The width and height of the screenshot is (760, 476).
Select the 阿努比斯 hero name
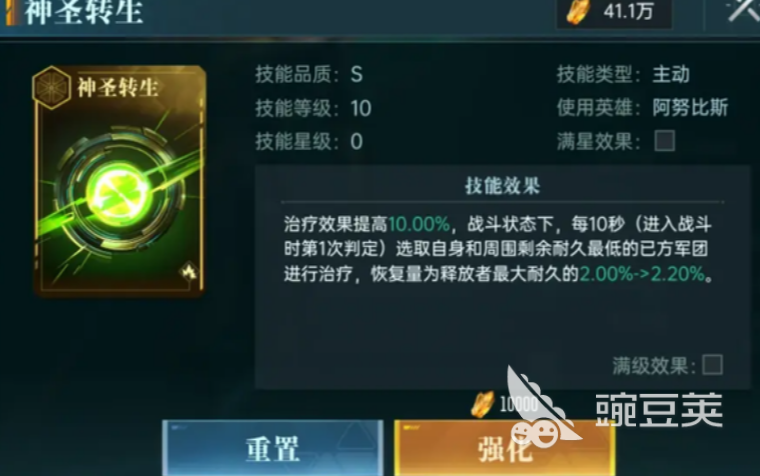pos(690,107)
